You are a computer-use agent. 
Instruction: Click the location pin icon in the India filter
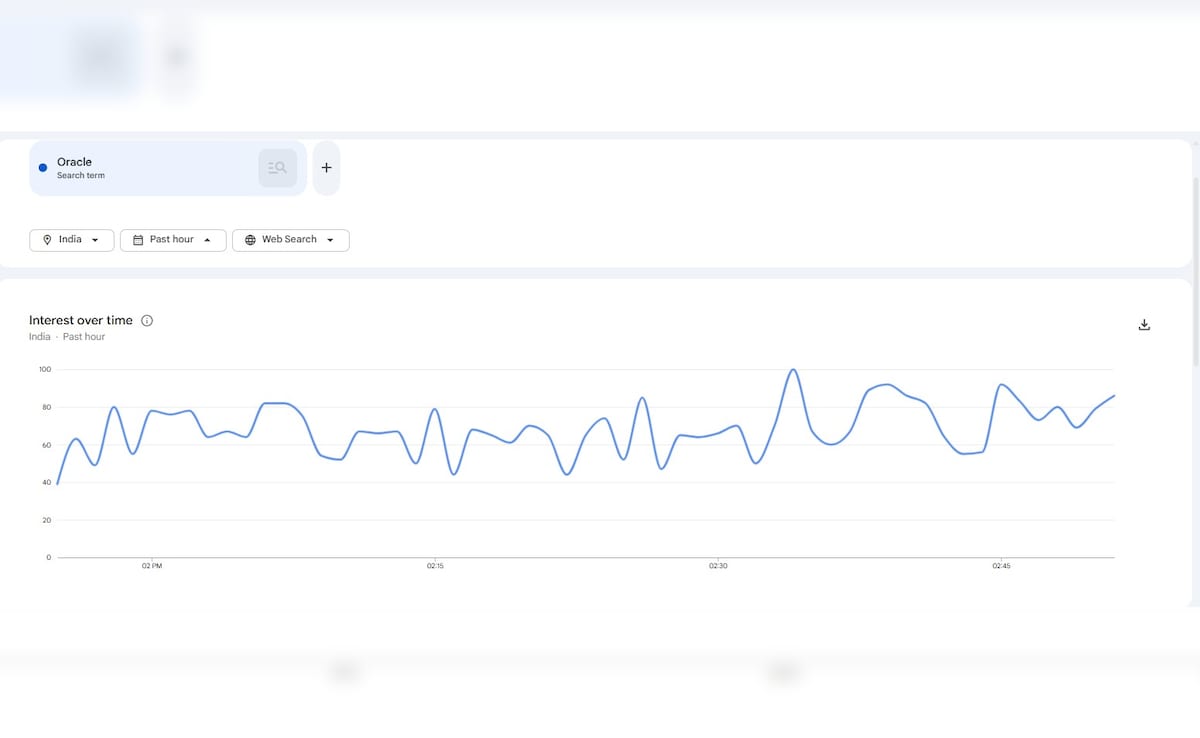pyautogui.click(x=47, y=240)
